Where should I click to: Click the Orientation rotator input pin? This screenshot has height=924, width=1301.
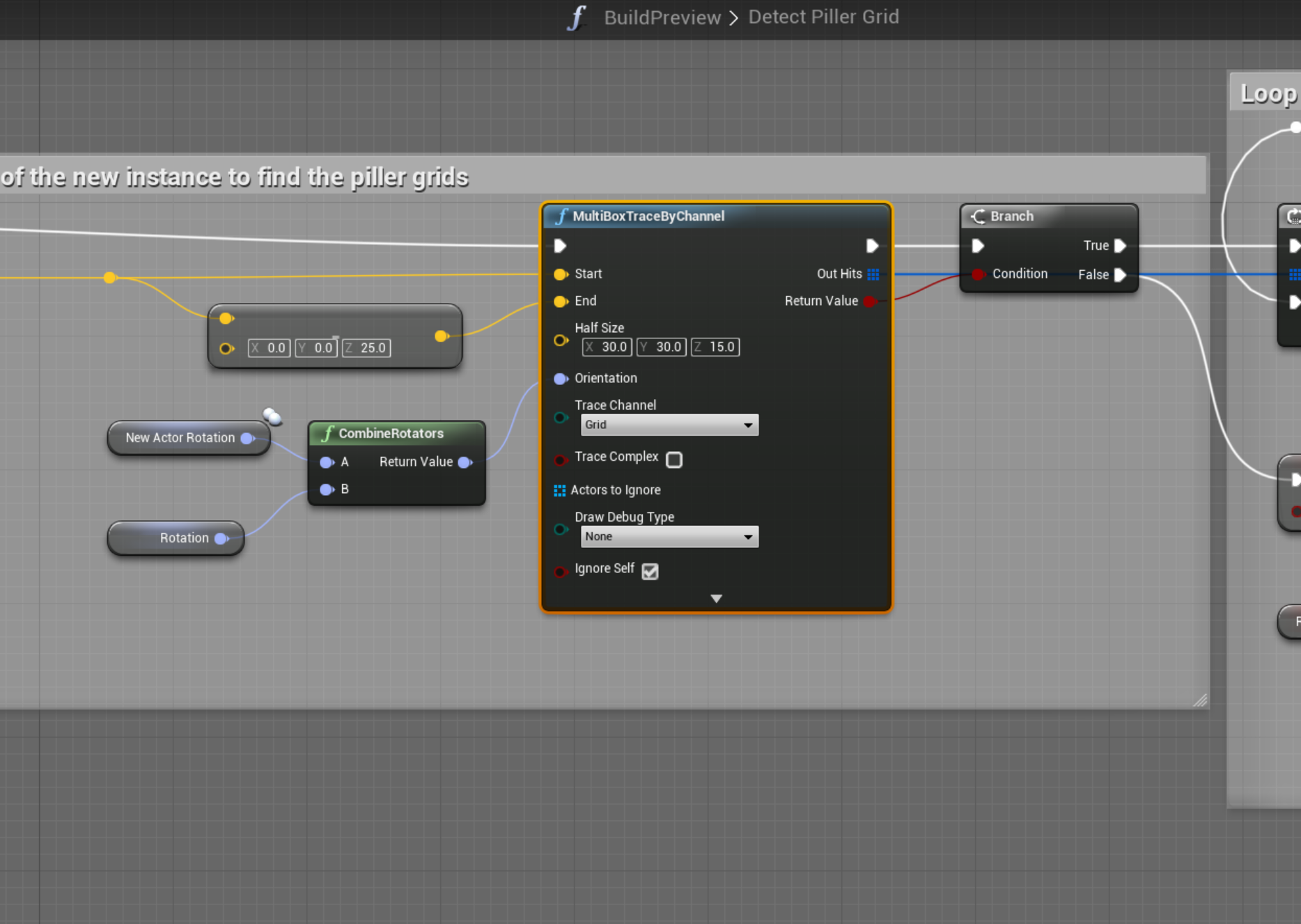click(560, 379)
